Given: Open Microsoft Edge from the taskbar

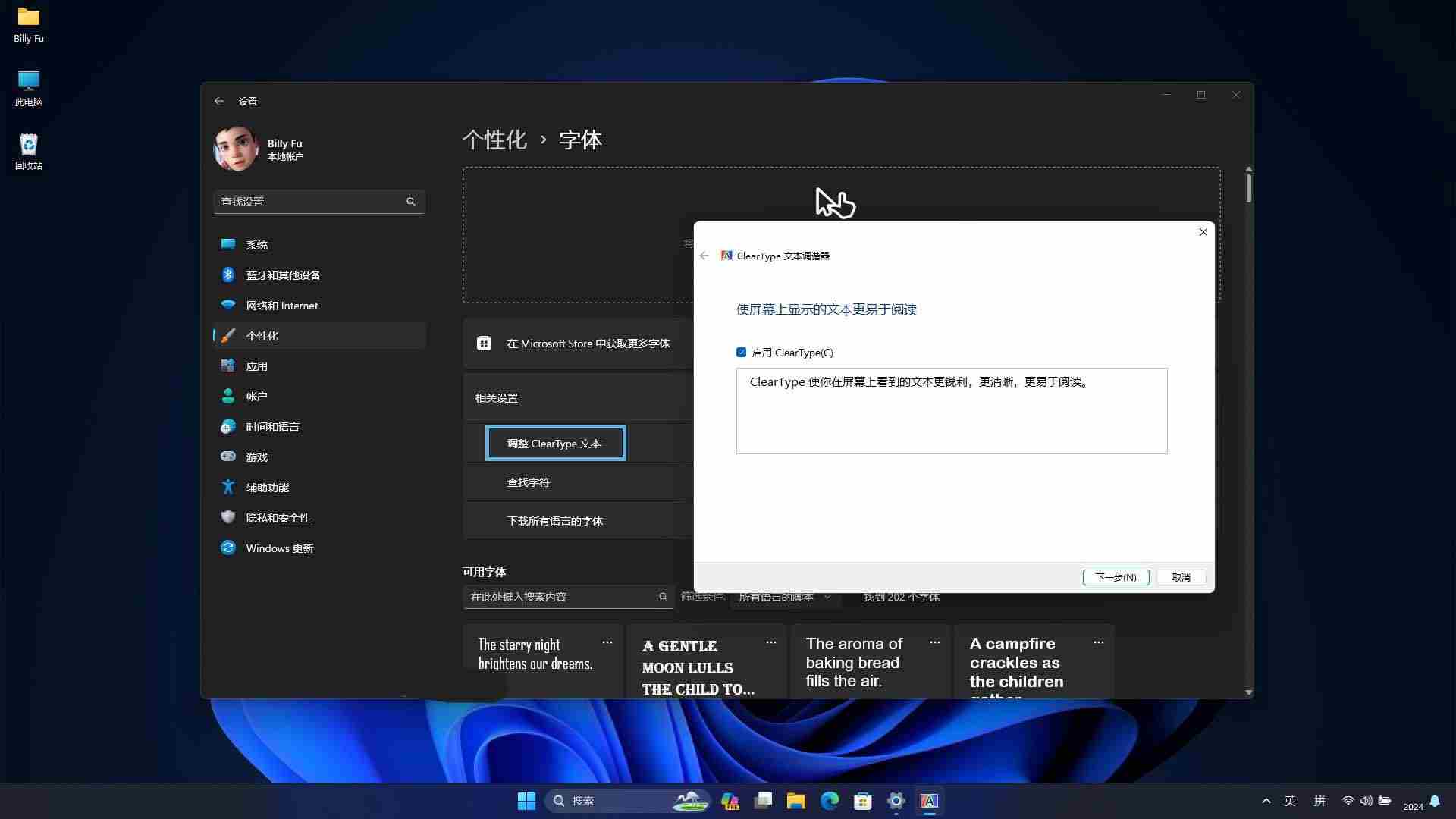Looking at the screenshot, I should tap(830, 801).
